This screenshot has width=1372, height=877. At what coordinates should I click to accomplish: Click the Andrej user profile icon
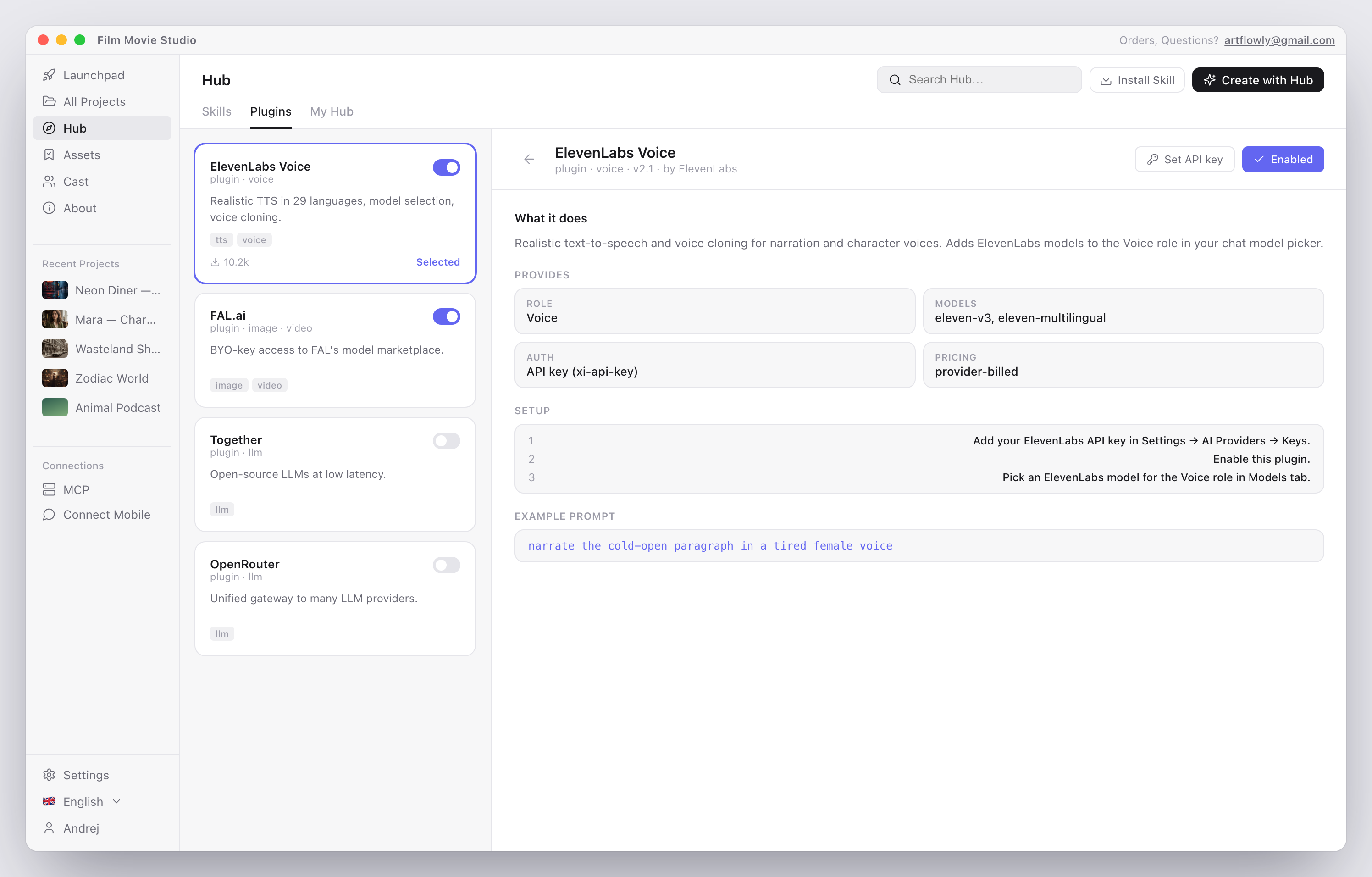point(50,828)
